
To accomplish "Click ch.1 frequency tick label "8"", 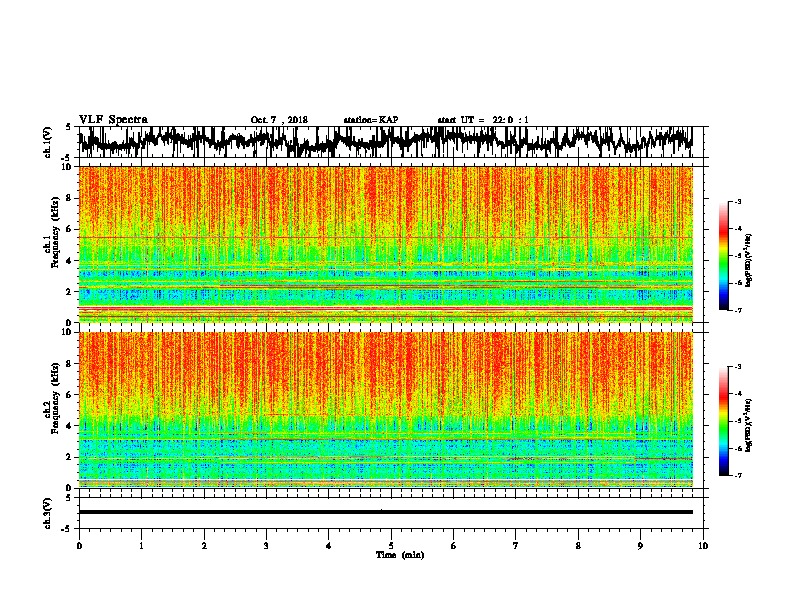I will [70, 198].
